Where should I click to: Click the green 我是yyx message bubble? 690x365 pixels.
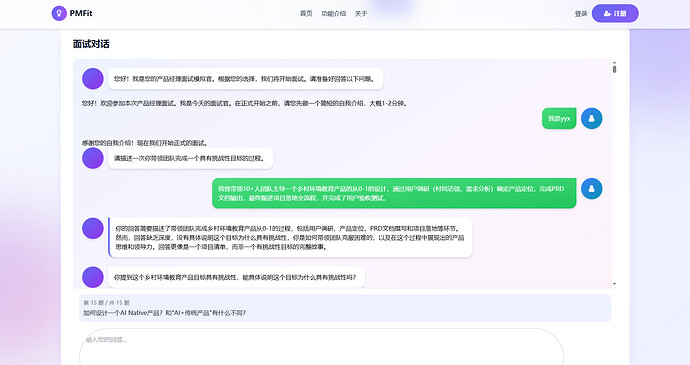click(559, 118)
